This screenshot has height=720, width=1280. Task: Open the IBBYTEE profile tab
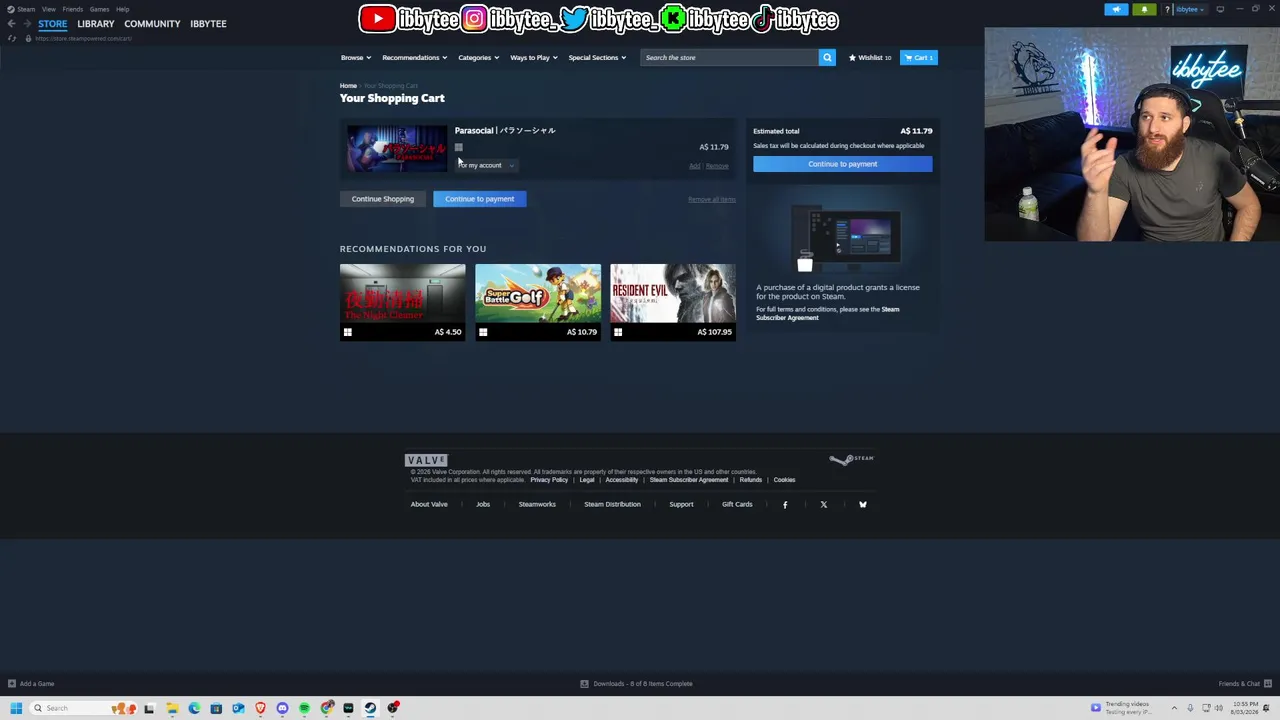(208, 24)
